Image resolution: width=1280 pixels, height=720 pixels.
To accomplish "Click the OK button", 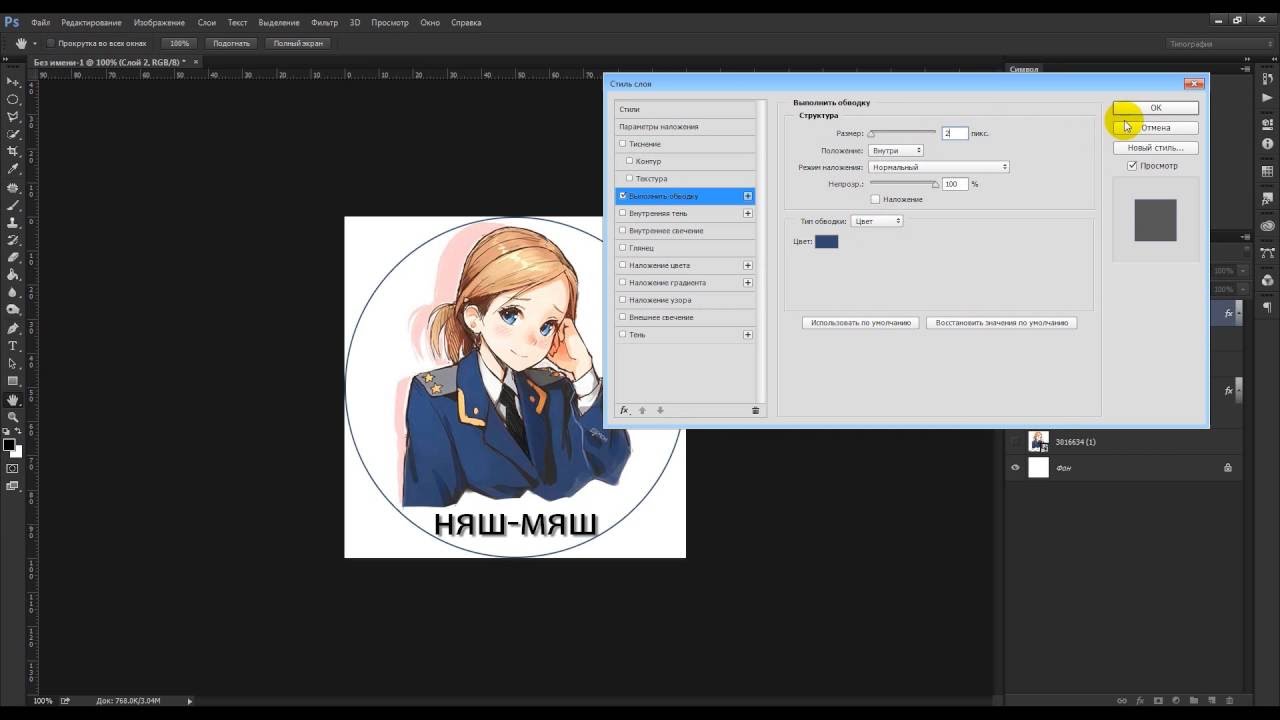I will click(x=1155, y=108).
